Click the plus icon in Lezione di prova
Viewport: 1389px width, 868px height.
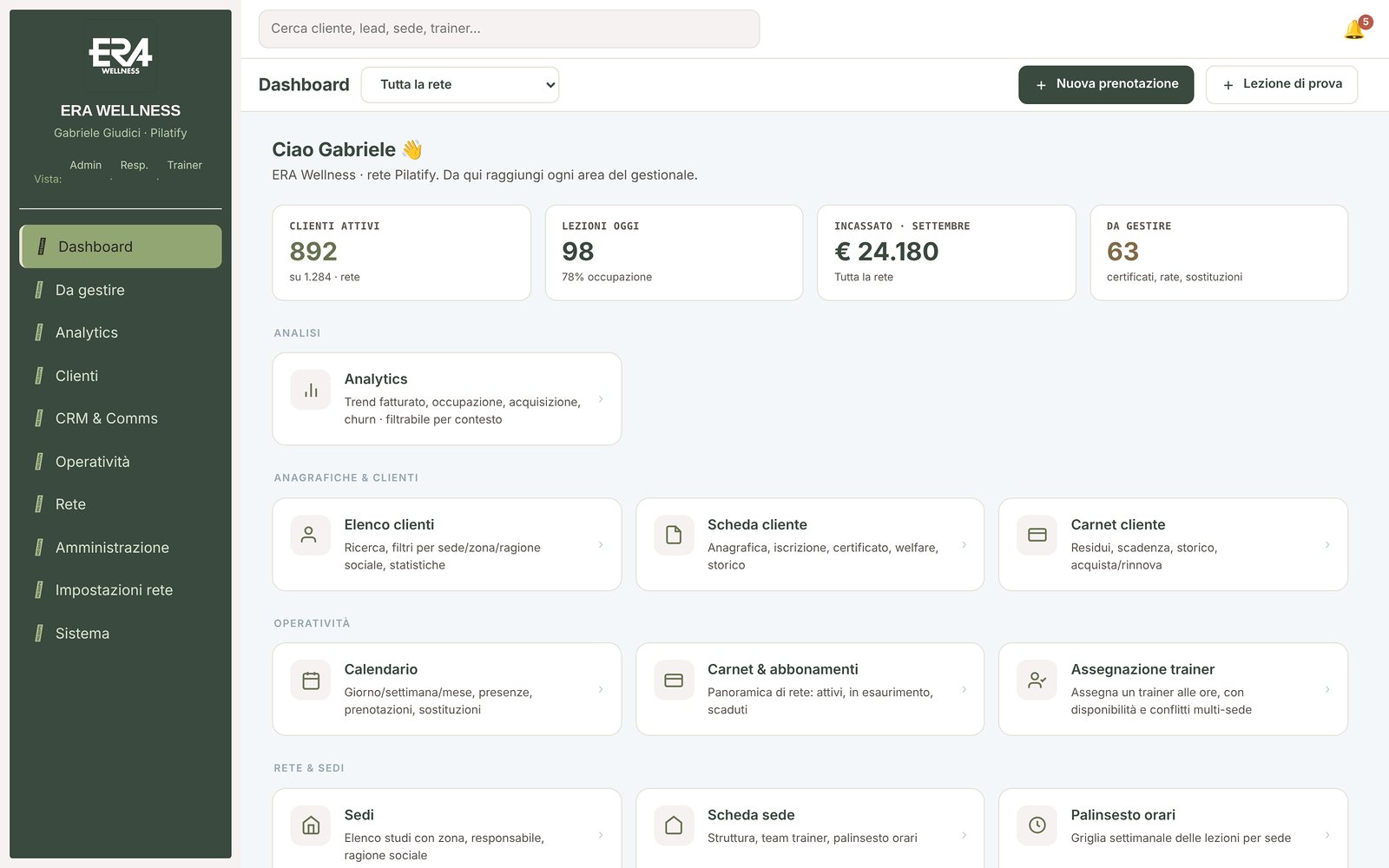1228,85
